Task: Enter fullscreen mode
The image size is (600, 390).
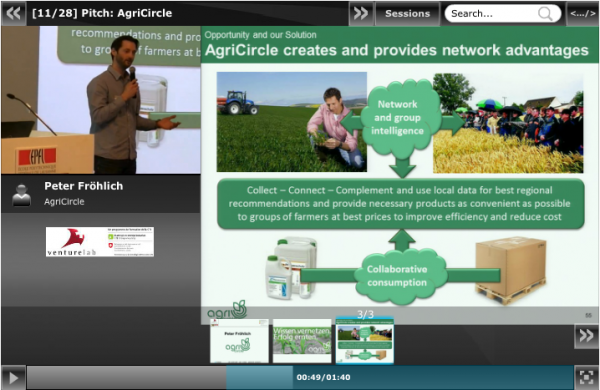Action: [x=586, y=377]
